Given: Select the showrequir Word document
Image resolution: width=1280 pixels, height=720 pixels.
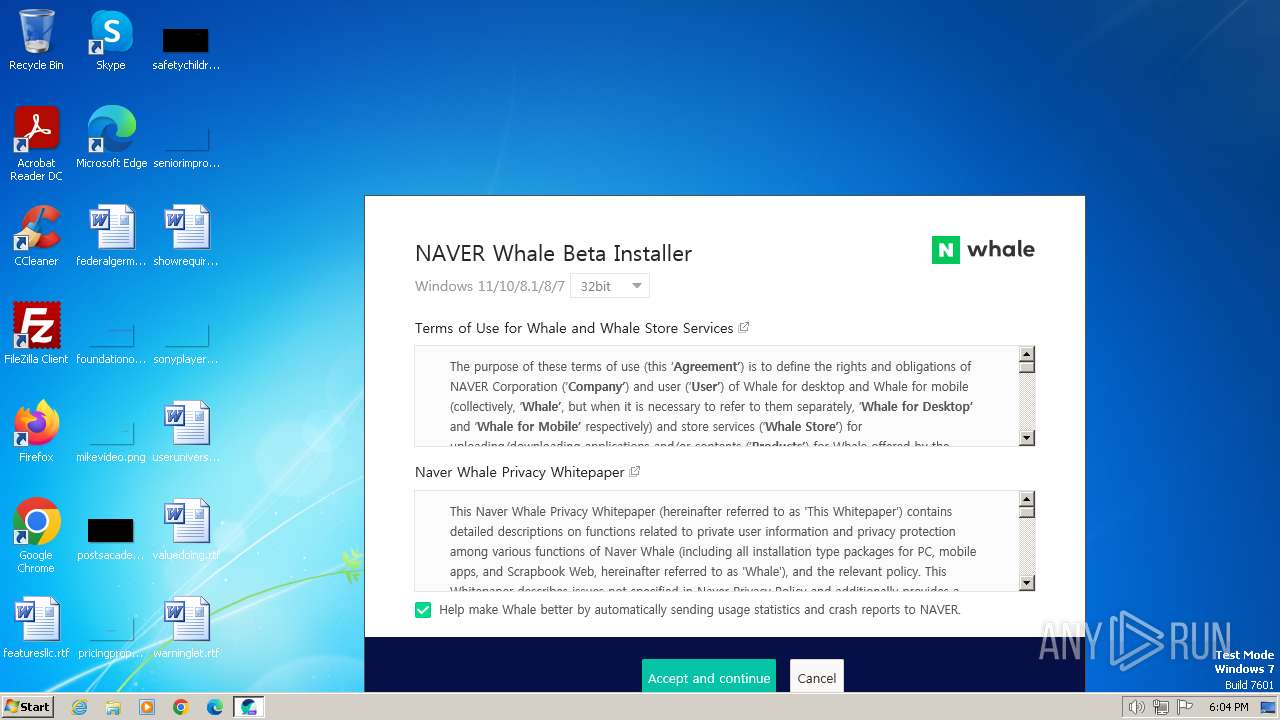Looking at the screenshot, I should click(x=186, y=236).
